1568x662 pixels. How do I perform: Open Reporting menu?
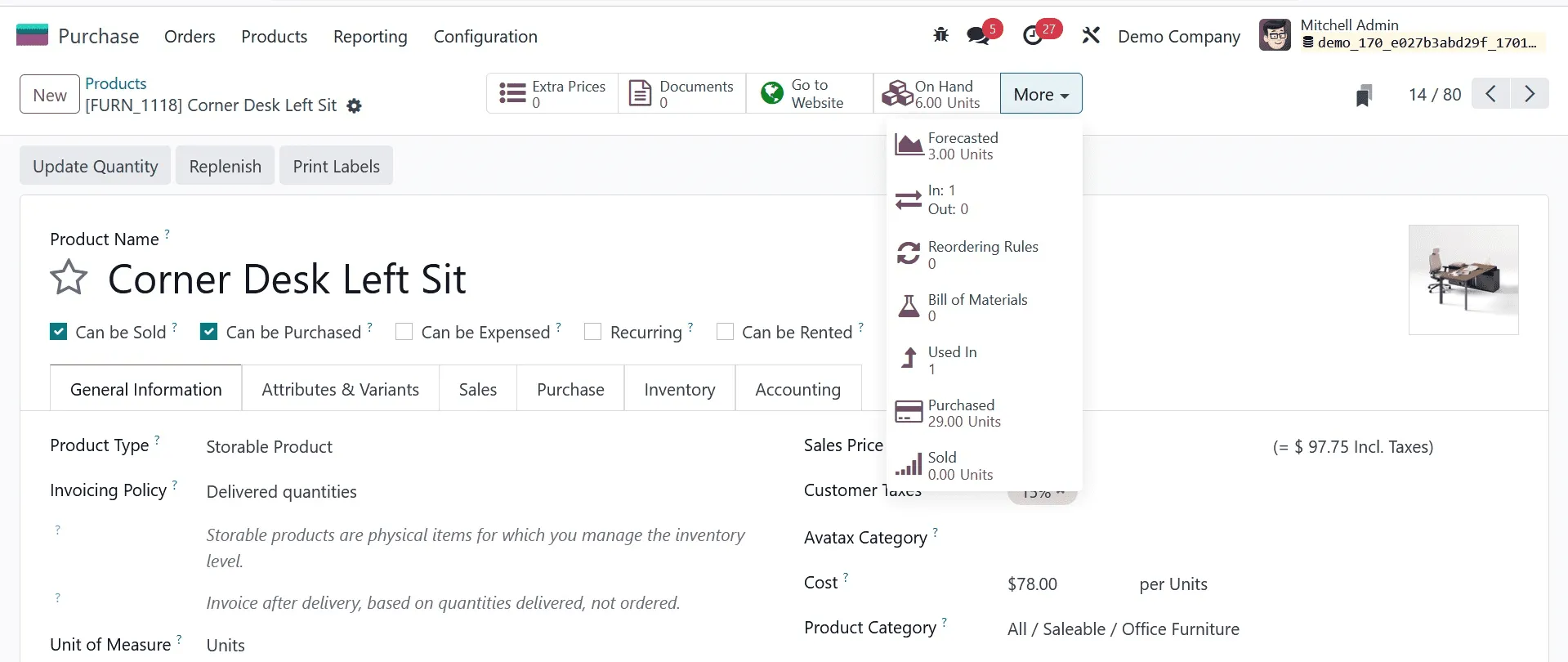(x=370, y=36)
